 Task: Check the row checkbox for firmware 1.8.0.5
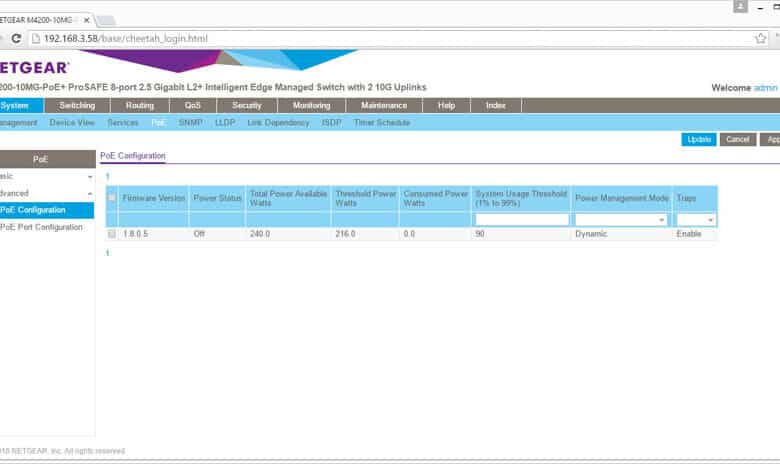112,234
